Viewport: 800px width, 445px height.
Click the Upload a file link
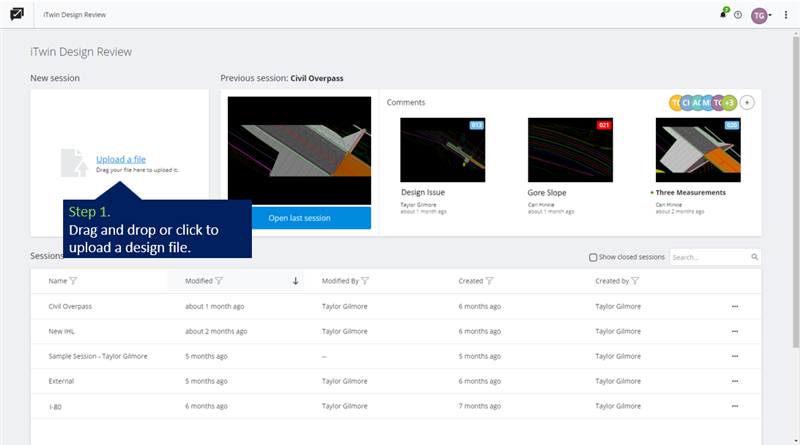coord(121,160)
